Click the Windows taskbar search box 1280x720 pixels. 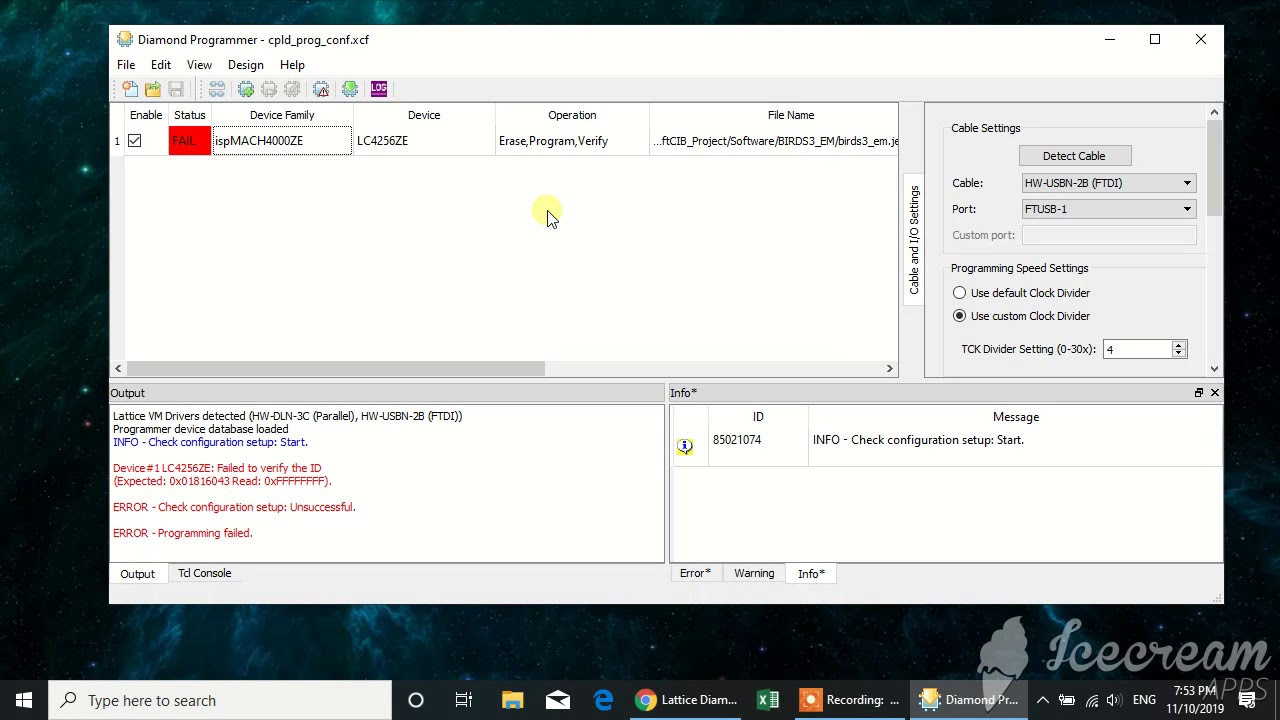[x=220, y=700]
